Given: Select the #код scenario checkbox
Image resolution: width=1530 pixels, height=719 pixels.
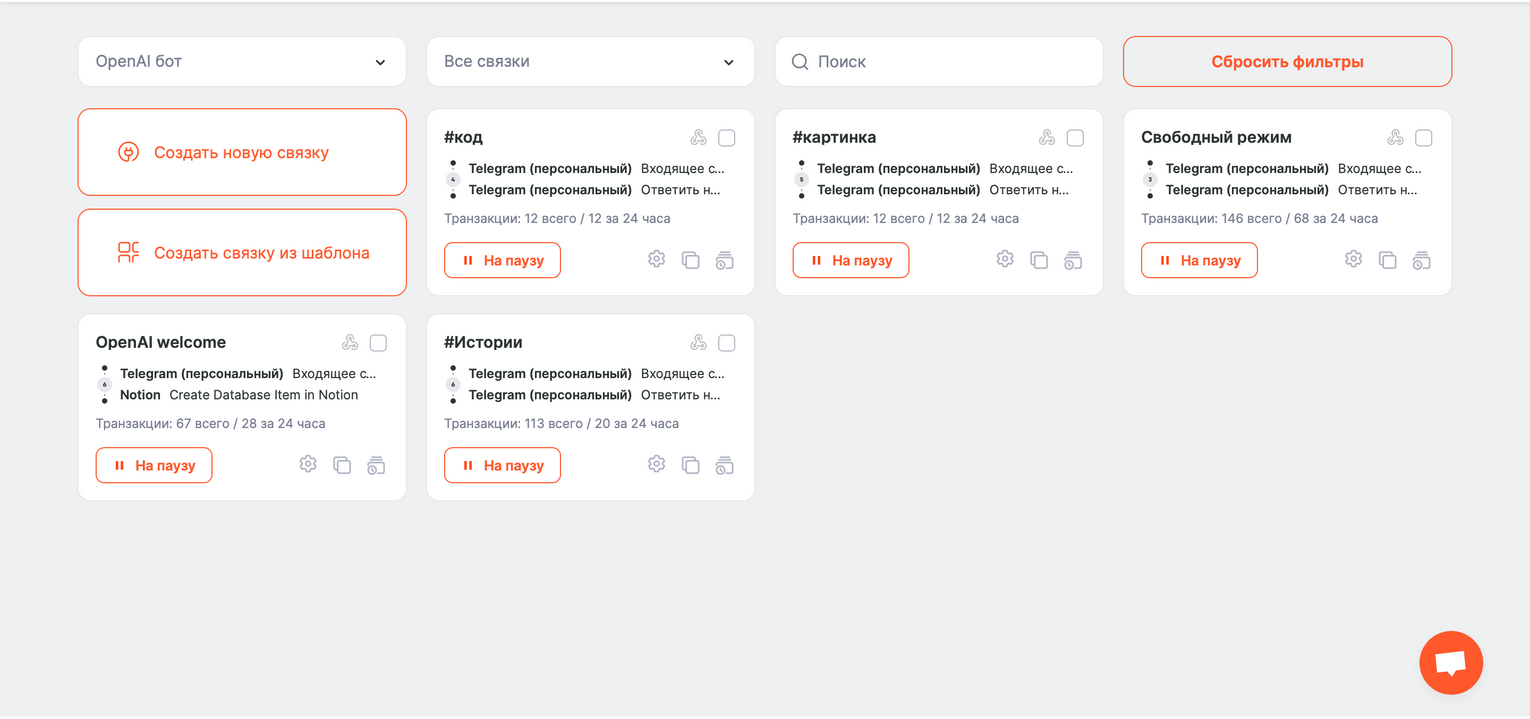Looking at the screenshot, I should (727, 138).
